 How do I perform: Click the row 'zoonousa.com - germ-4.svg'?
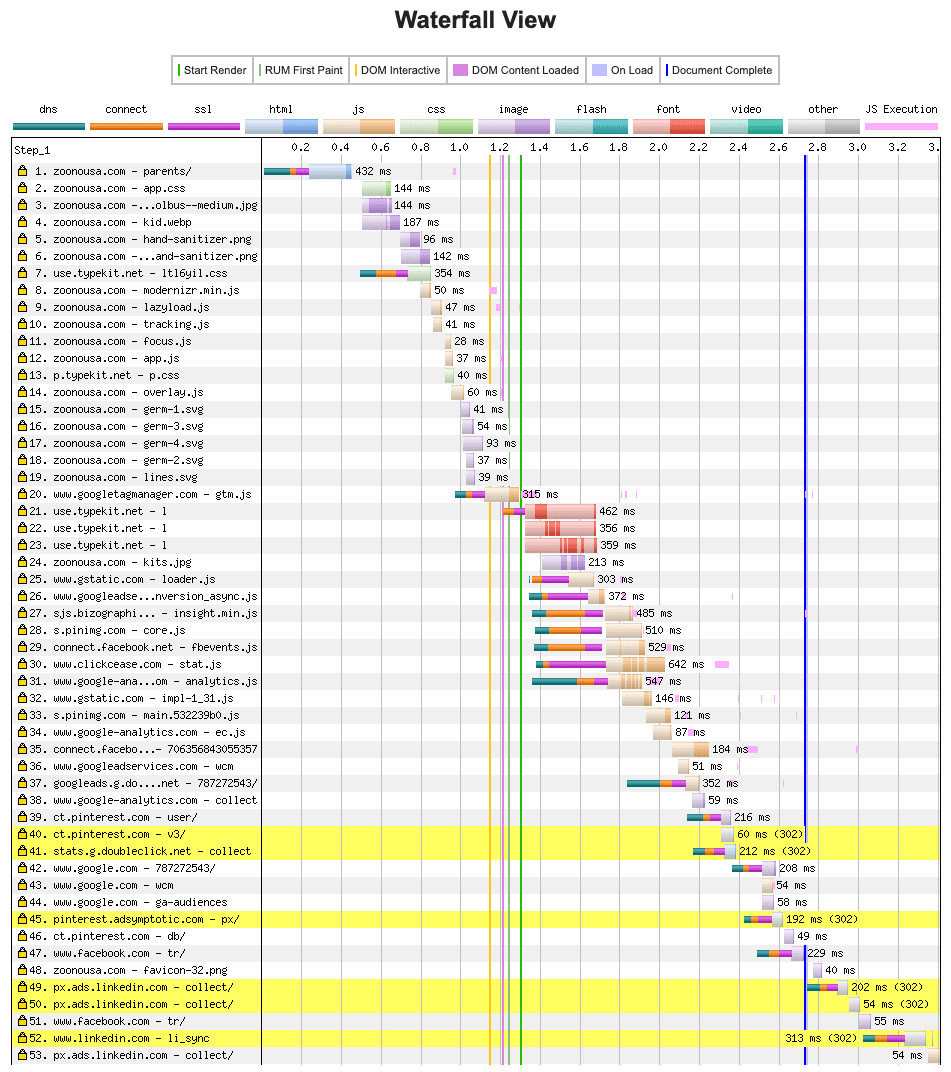point(476,443)
